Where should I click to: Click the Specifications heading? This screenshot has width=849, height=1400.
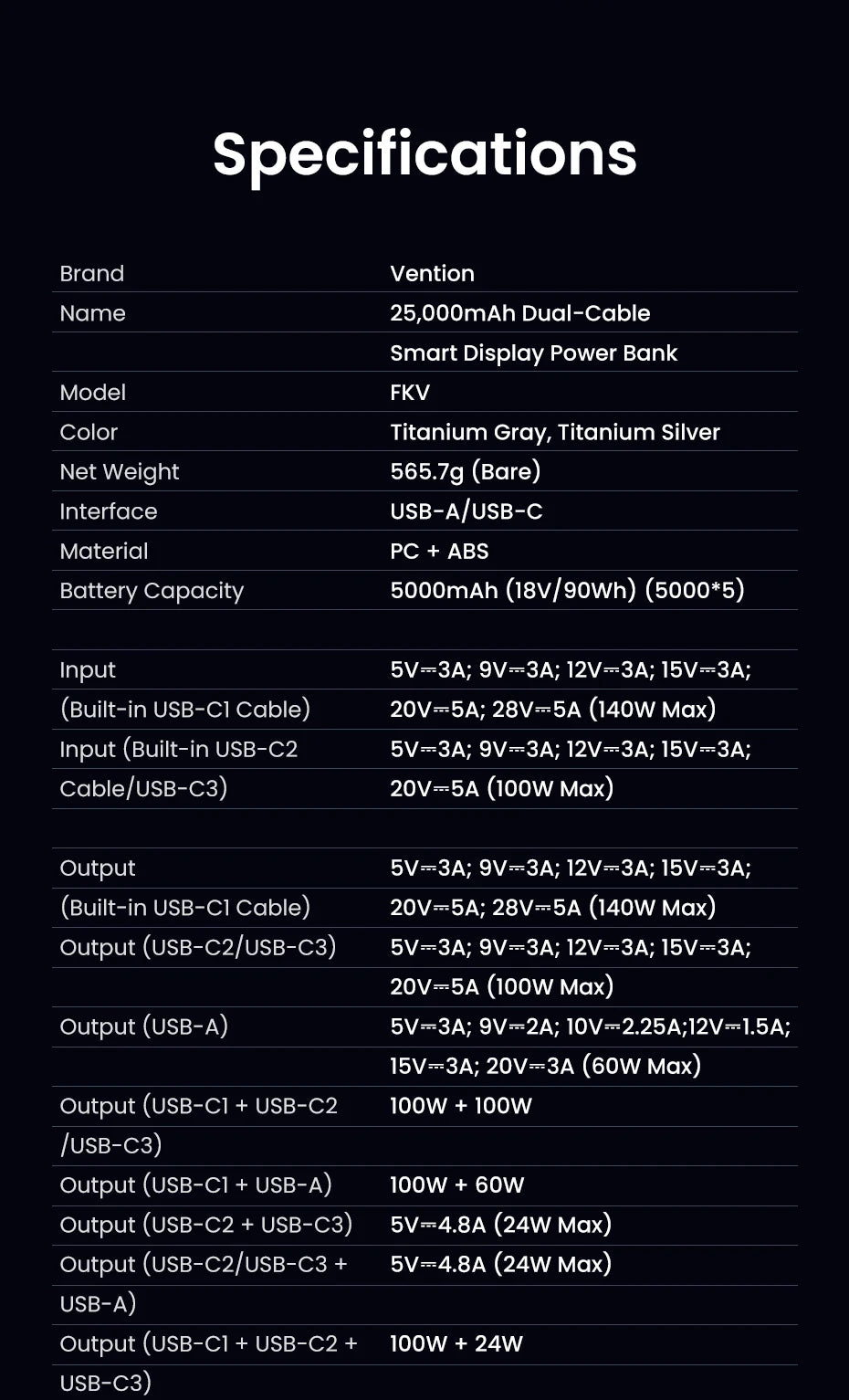[424, 155]
